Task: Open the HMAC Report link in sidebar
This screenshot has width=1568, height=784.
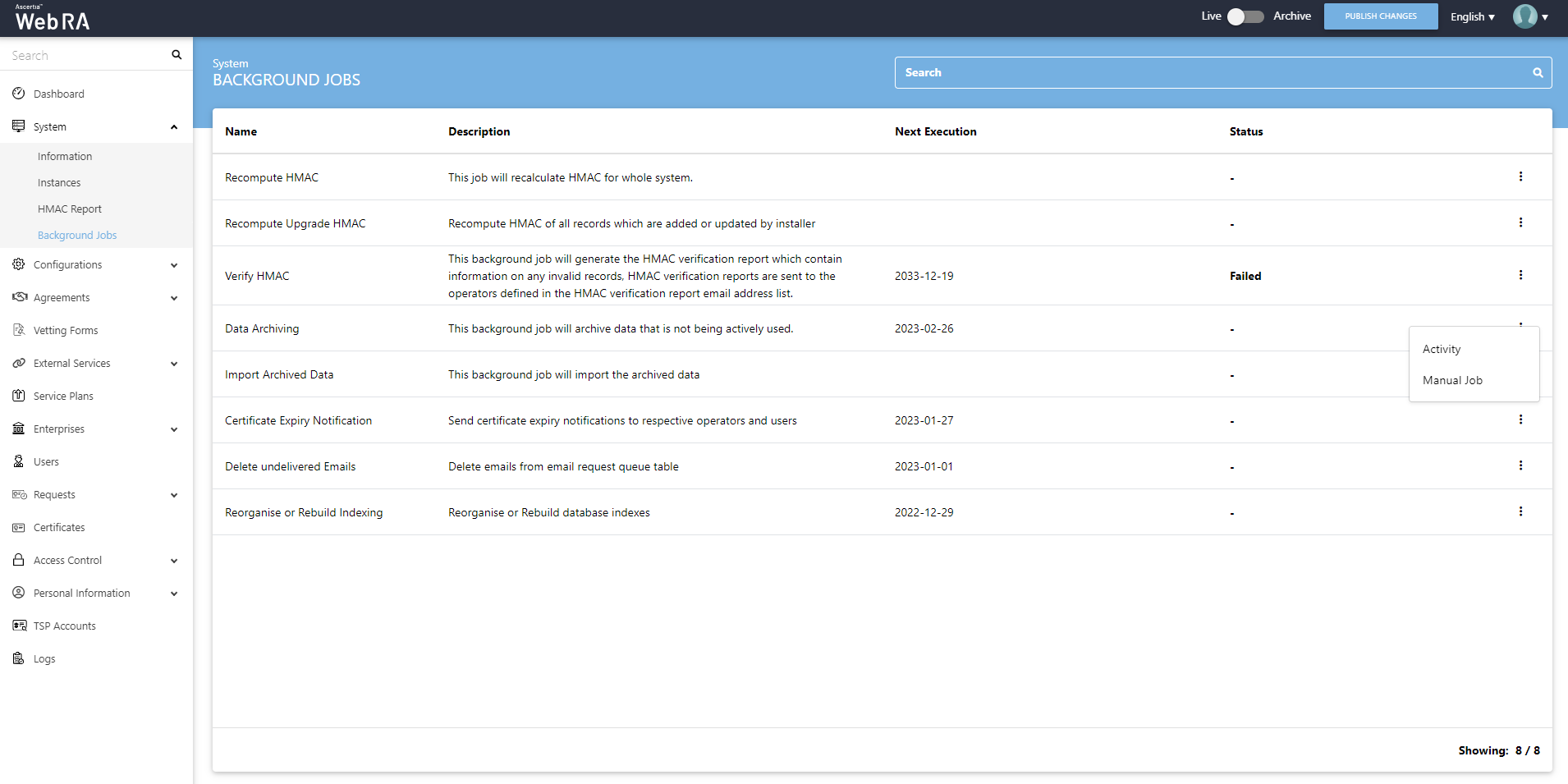Action: point(70,209)
